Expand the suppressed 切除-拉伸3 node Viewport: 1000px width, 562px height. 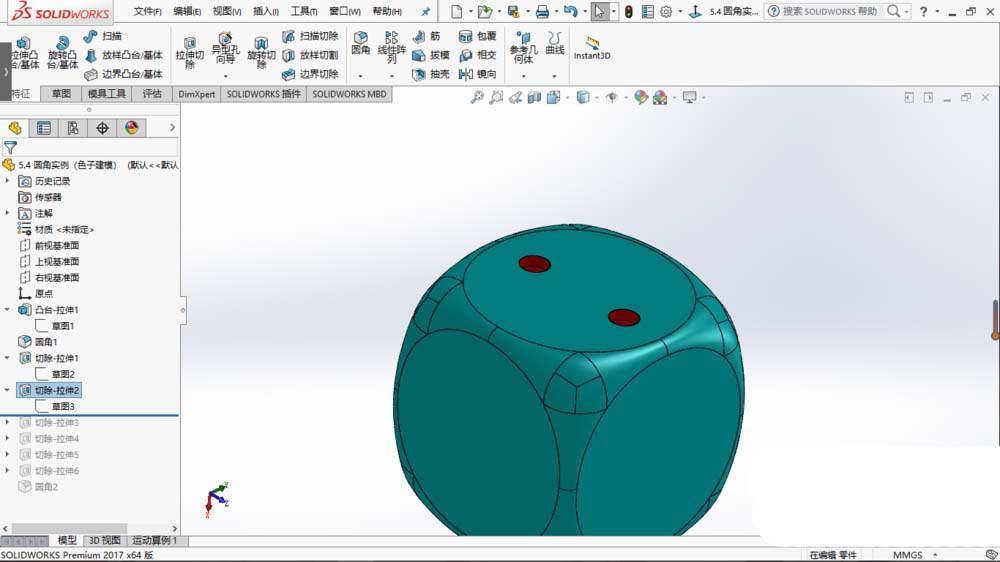pyautogui.click(x=7, y=422)
